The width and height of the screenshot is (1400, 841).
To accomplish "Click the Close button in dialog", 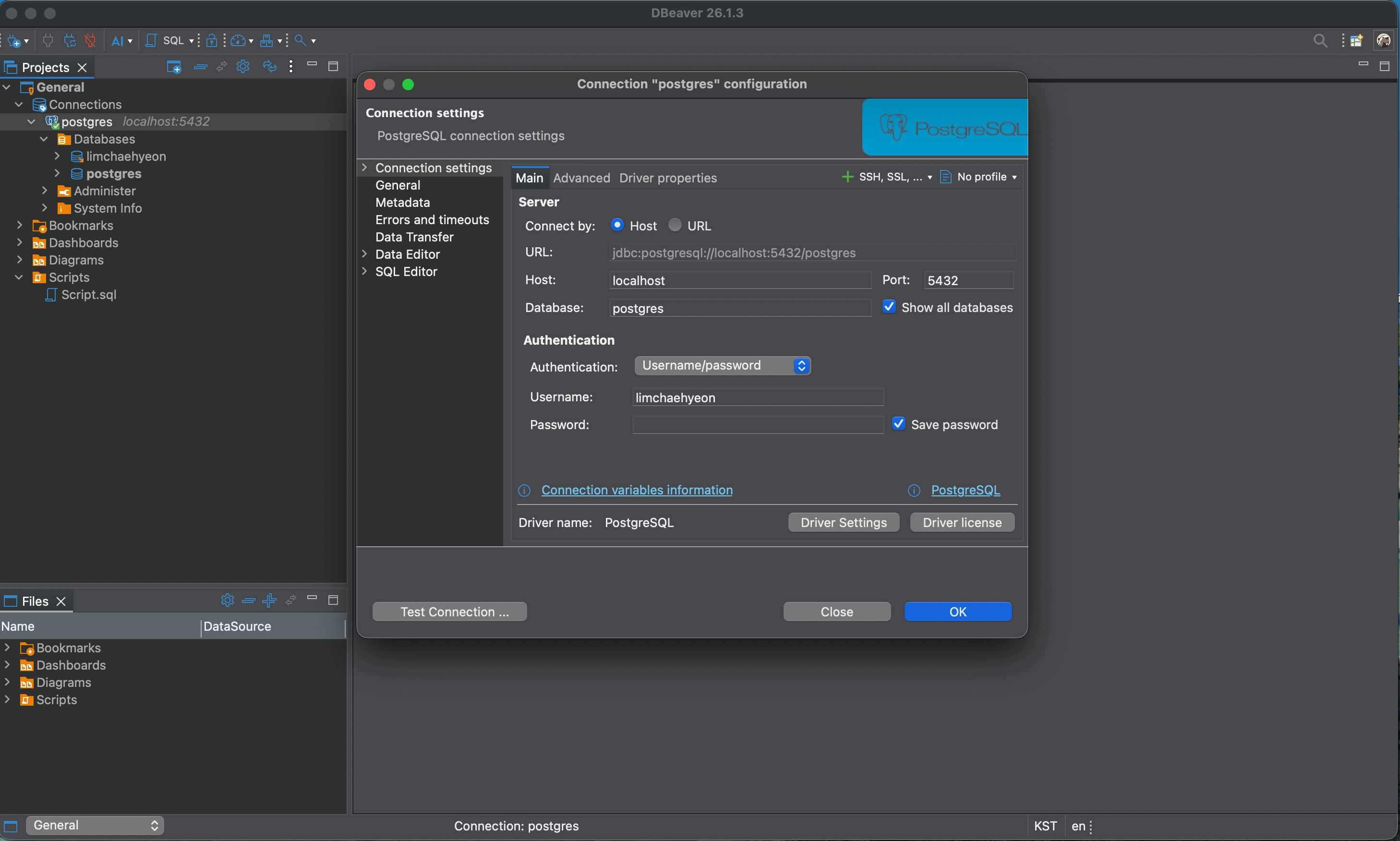I will (837, 612).
